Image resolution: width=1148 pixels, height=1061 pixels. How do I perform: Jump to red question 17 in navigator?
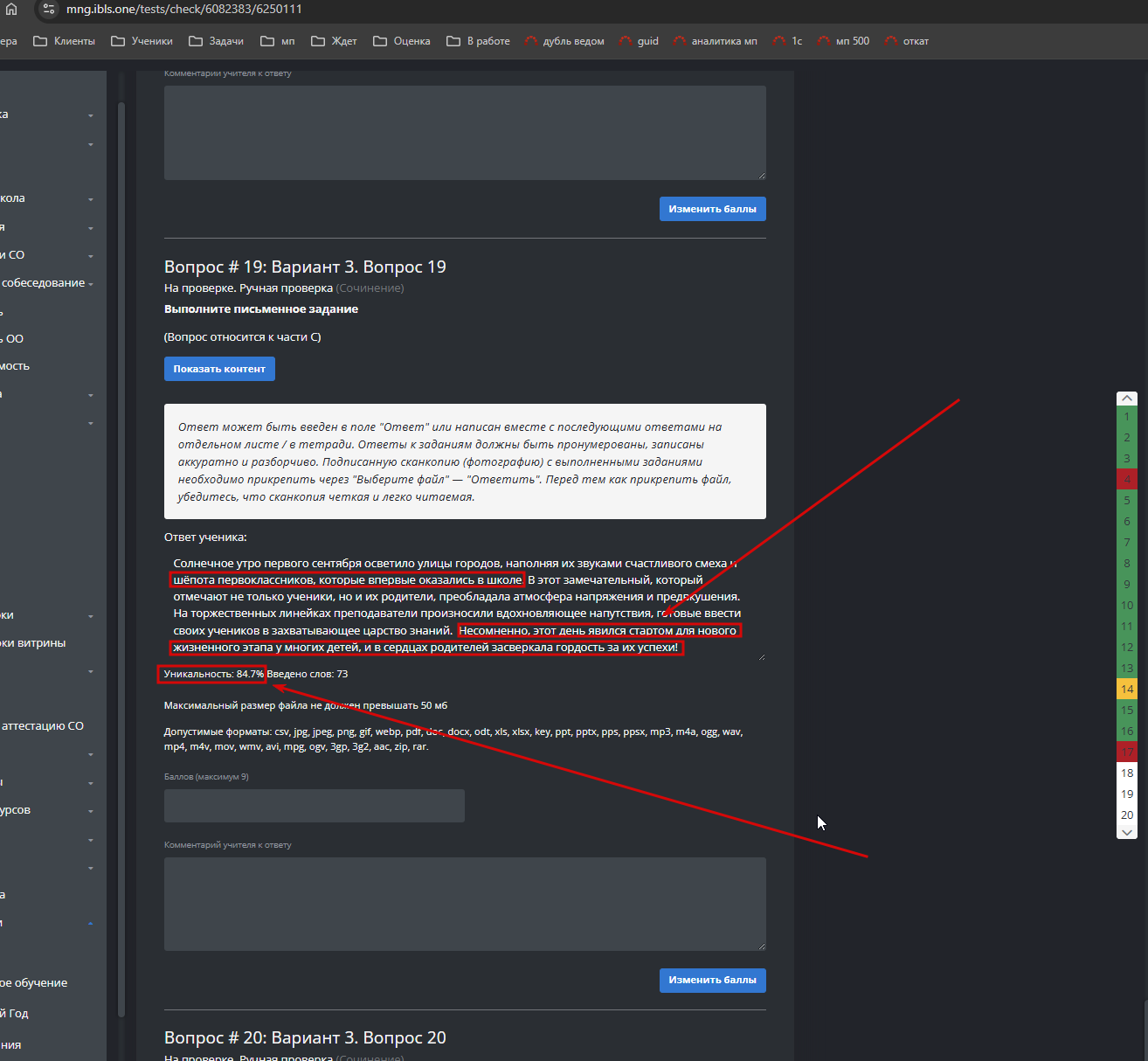click(1127, 752)
